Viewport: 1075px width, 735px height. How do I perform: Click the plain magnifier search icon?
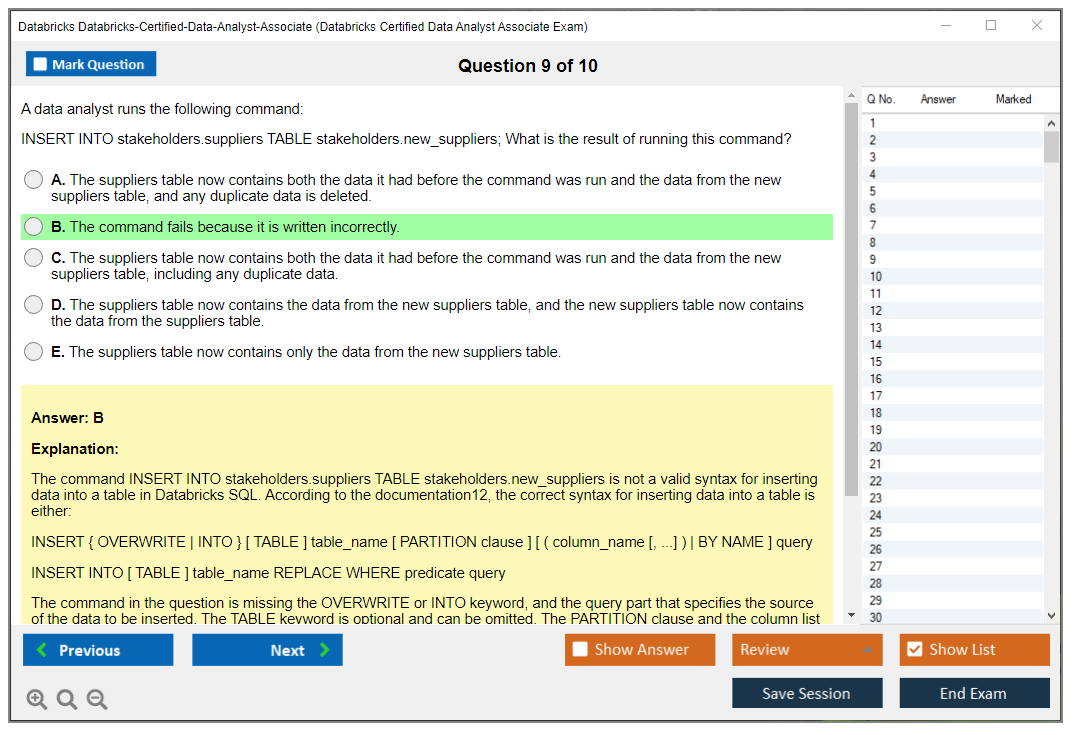(x=66, y=699)
